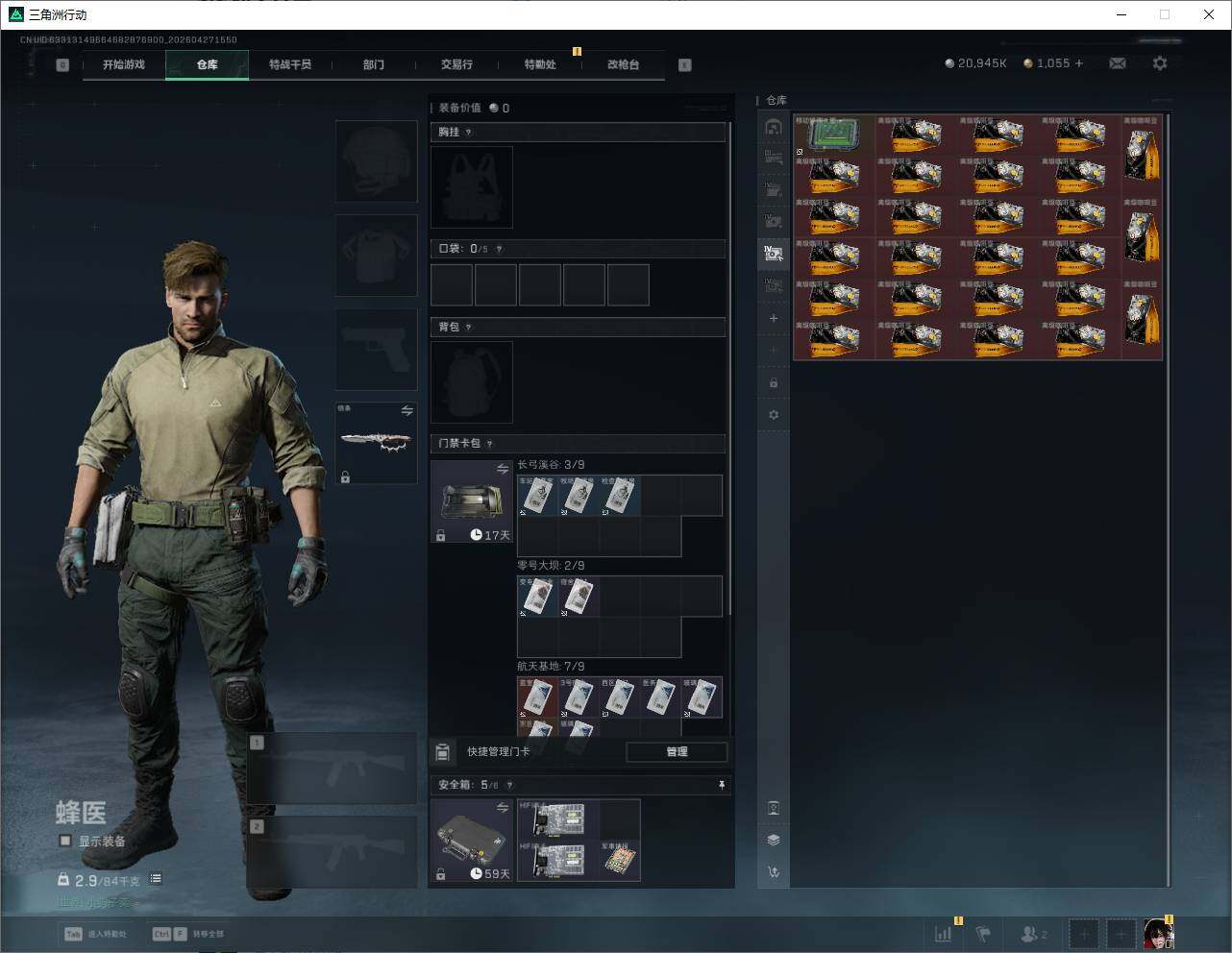
Task: Select the highlighted IV expansion box tab
Action: point(774,254)
